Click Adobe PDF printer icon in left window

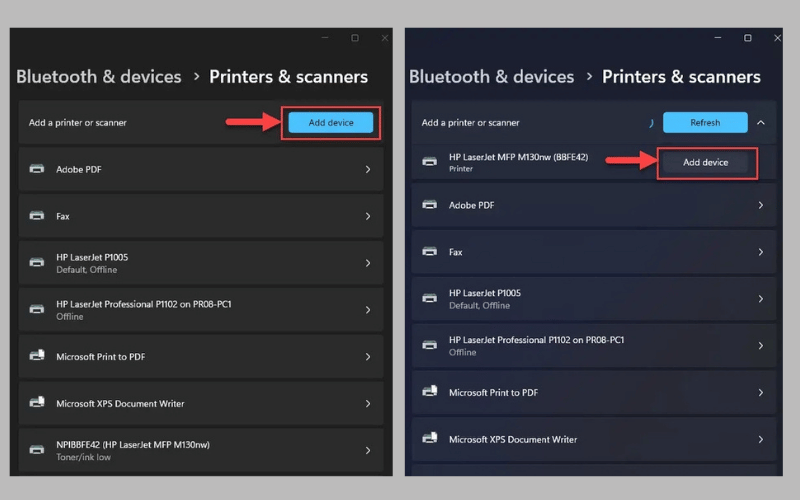tap(37, 169)
